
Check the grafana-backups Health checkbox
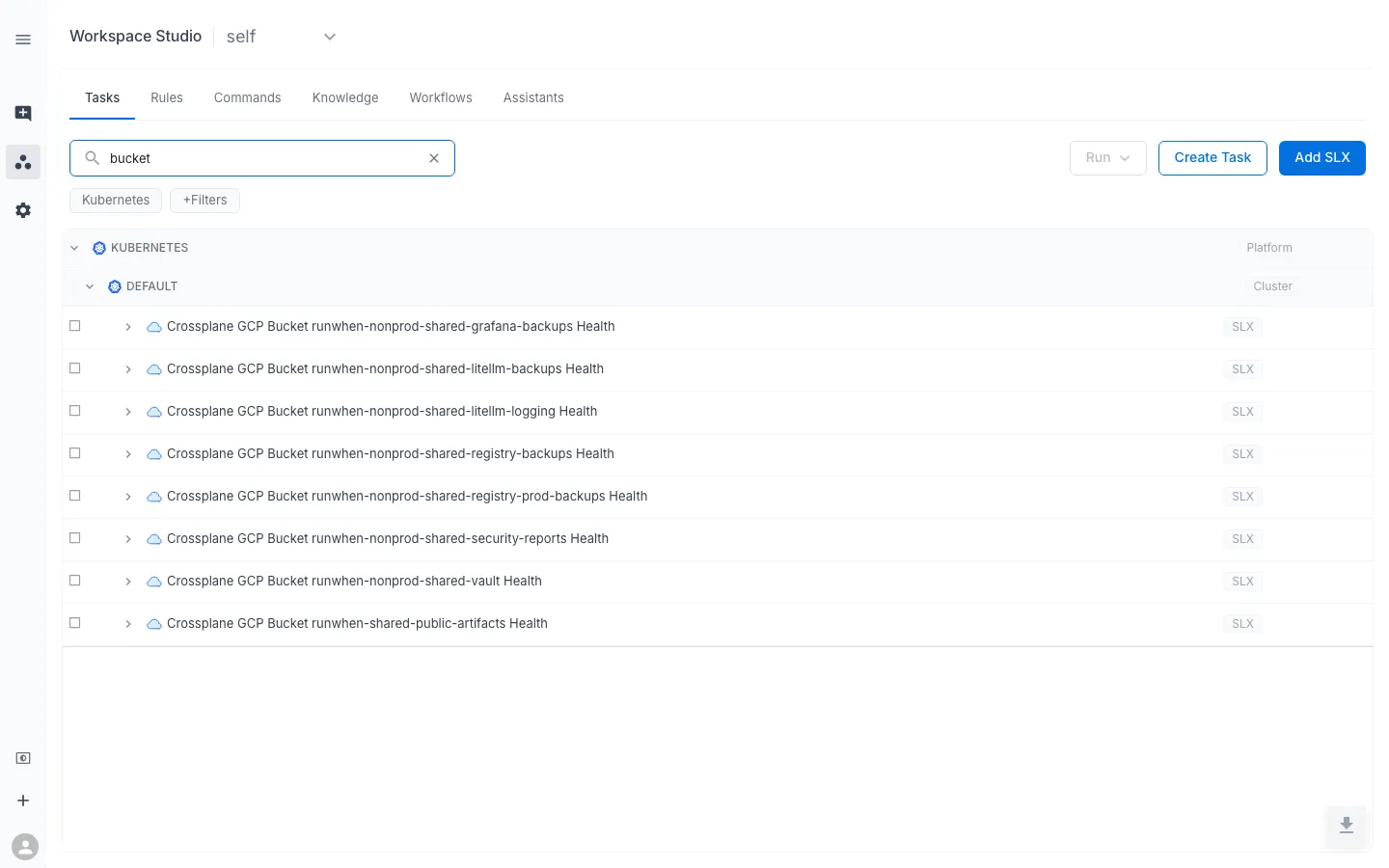click(75, 326)
